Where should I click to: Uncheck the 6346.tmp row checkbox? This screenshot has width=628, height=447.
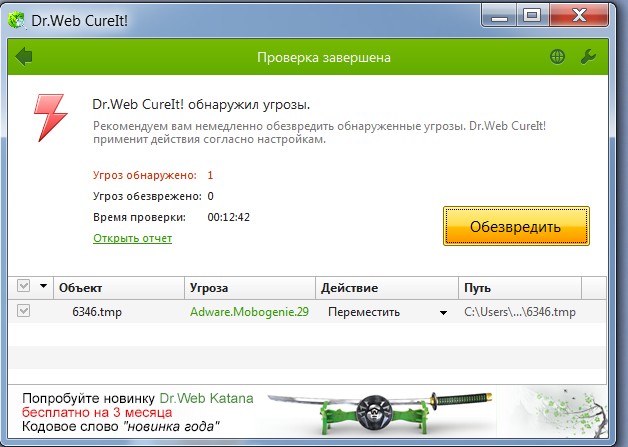23,311
